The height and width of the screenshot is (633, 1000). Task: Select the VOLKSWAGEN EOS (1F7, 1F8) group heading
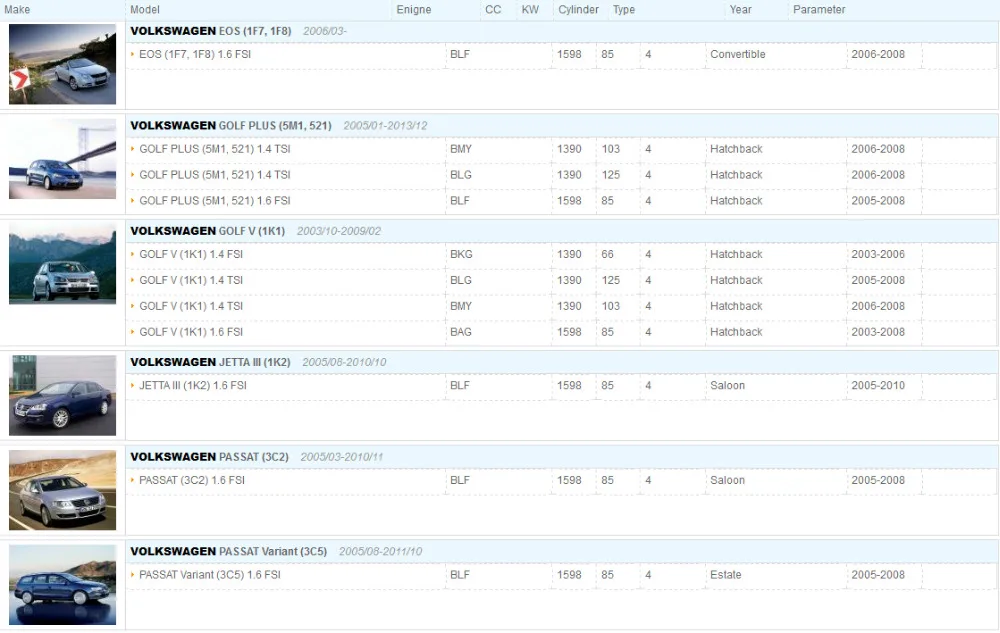point(211,31)
